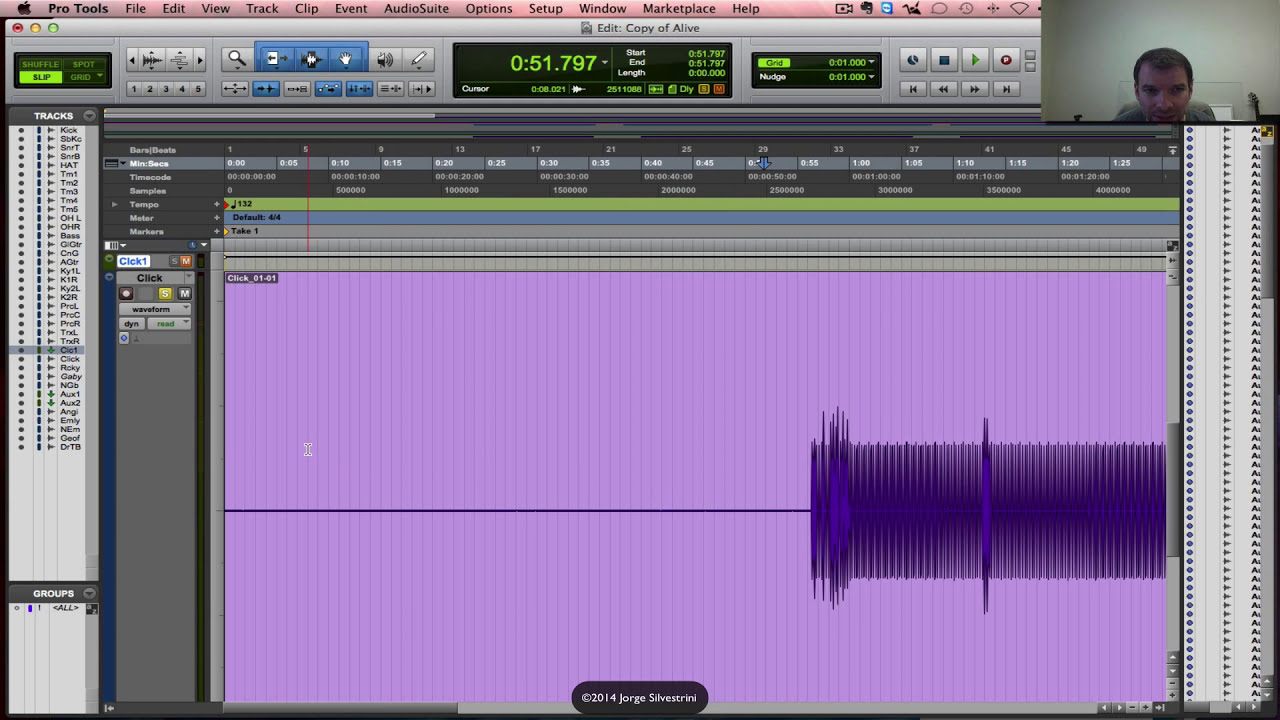Click the audio zoom waveform icon
This screenshot has height=720, width=1280.
152,60
